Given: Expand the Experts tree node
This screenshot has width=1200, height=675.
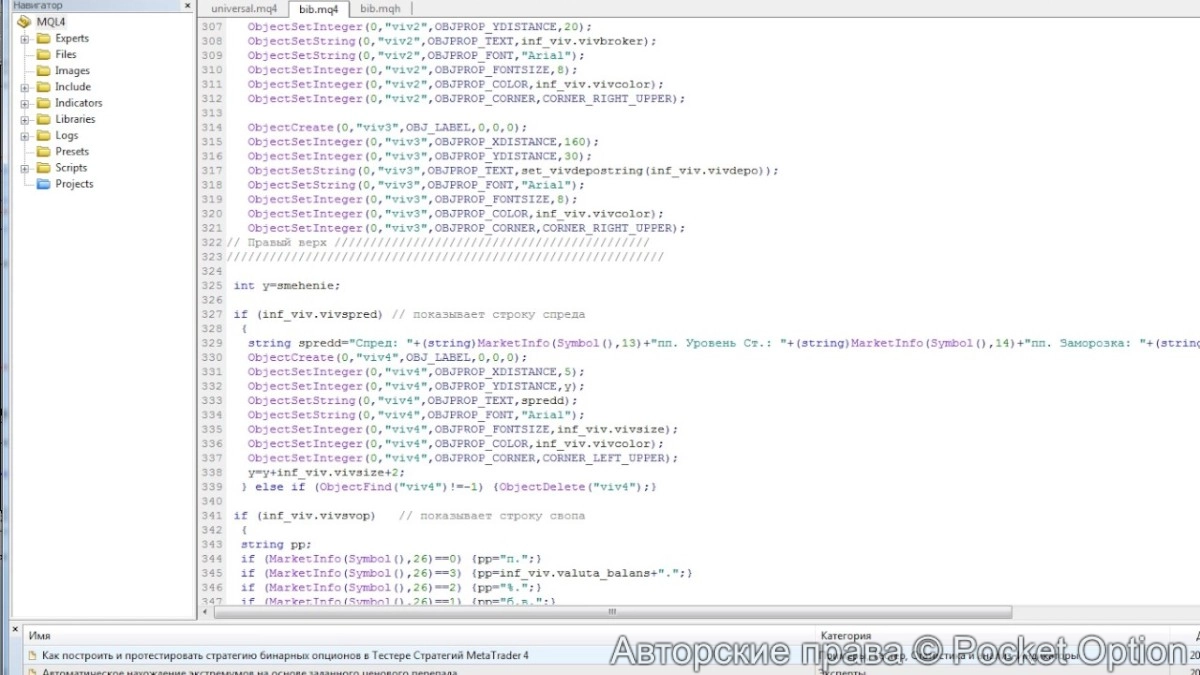Looking at the screenshot, I should coord(25,39).
